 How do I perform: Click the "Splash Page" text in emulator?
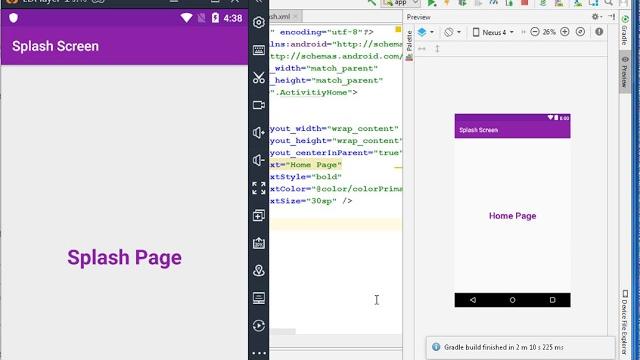pos(124,258)
